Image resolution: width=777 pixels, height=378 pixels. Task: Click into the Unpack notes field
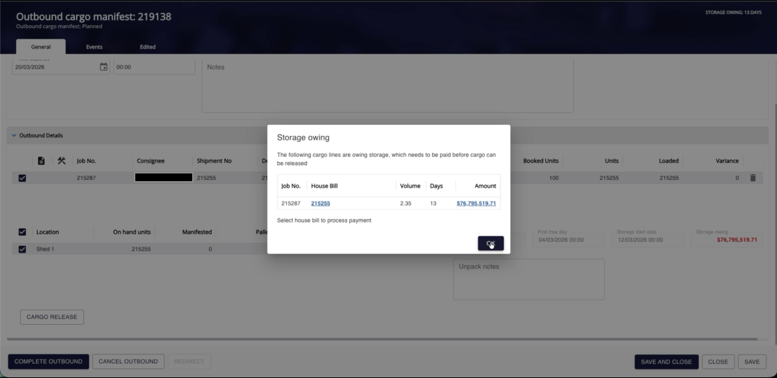coord(529,279)
